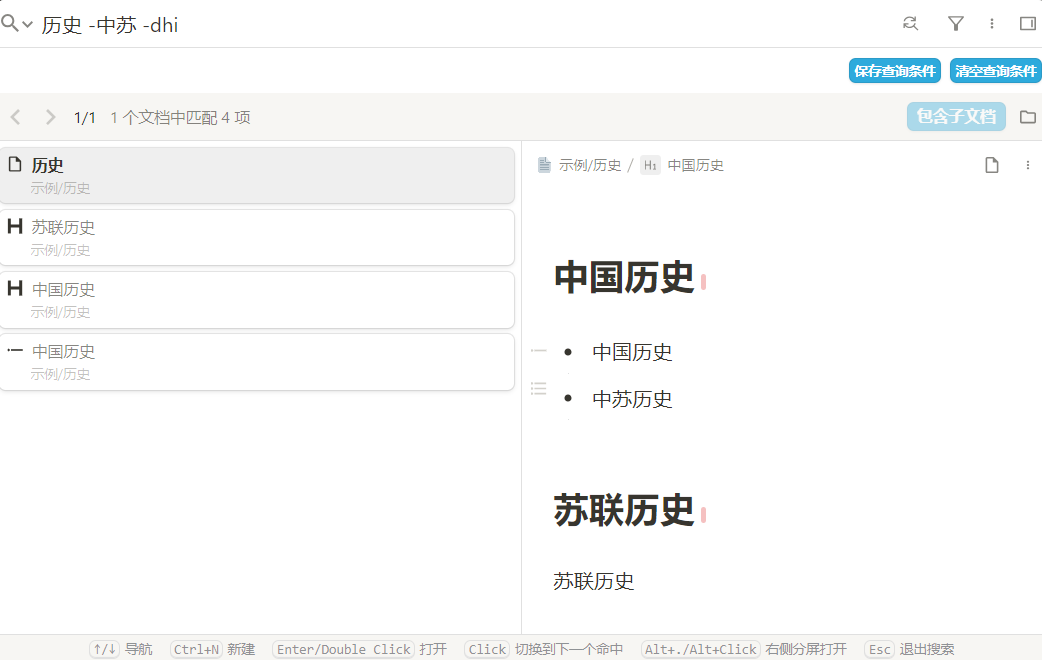
Task: Click the 中国历史 heading in preview
Action: pos(624,277)
